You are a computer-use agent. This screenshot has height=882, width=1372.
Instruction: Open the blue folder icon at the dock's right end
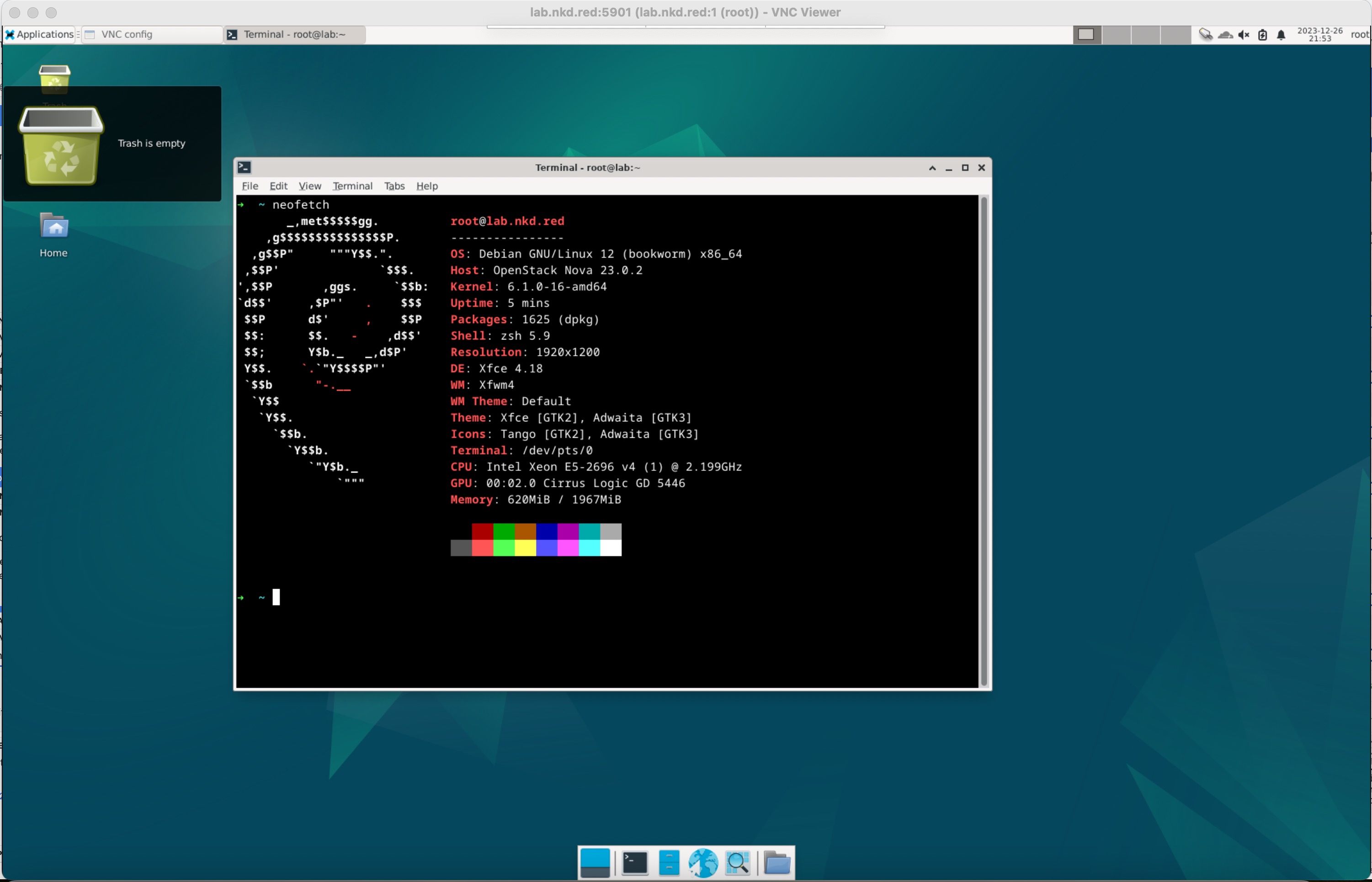point(777,862)
